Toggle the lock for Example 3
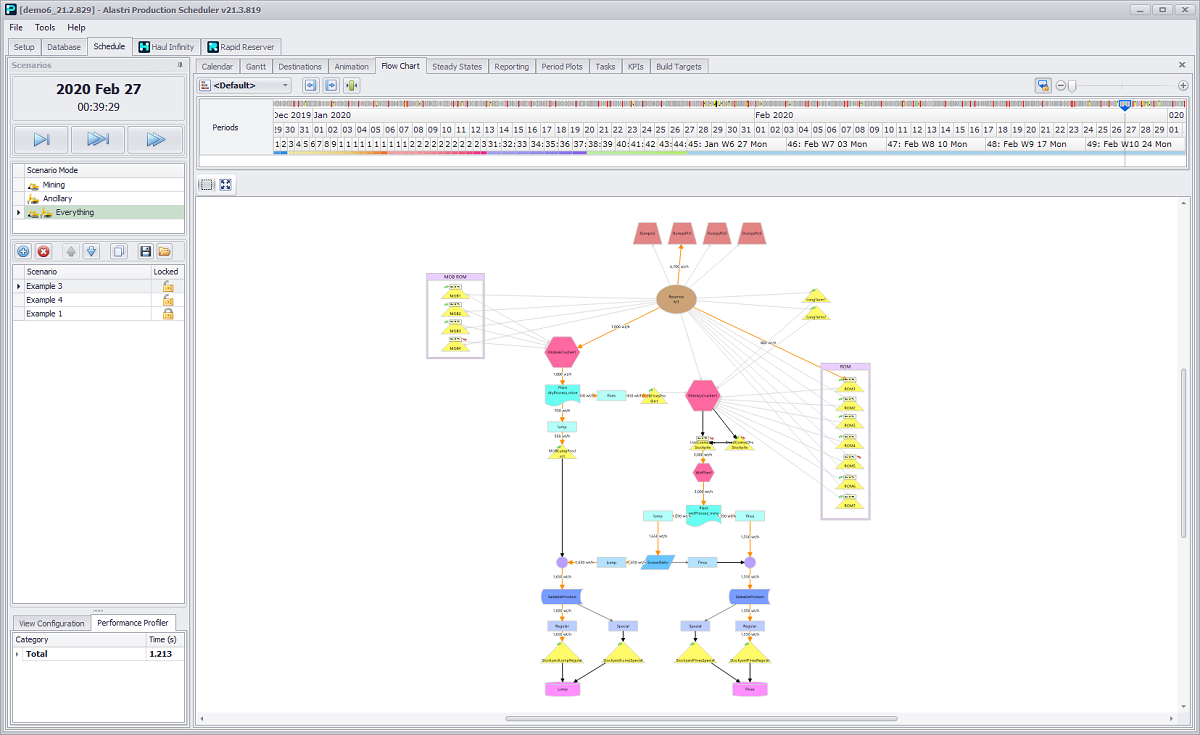 pos(168,287)
